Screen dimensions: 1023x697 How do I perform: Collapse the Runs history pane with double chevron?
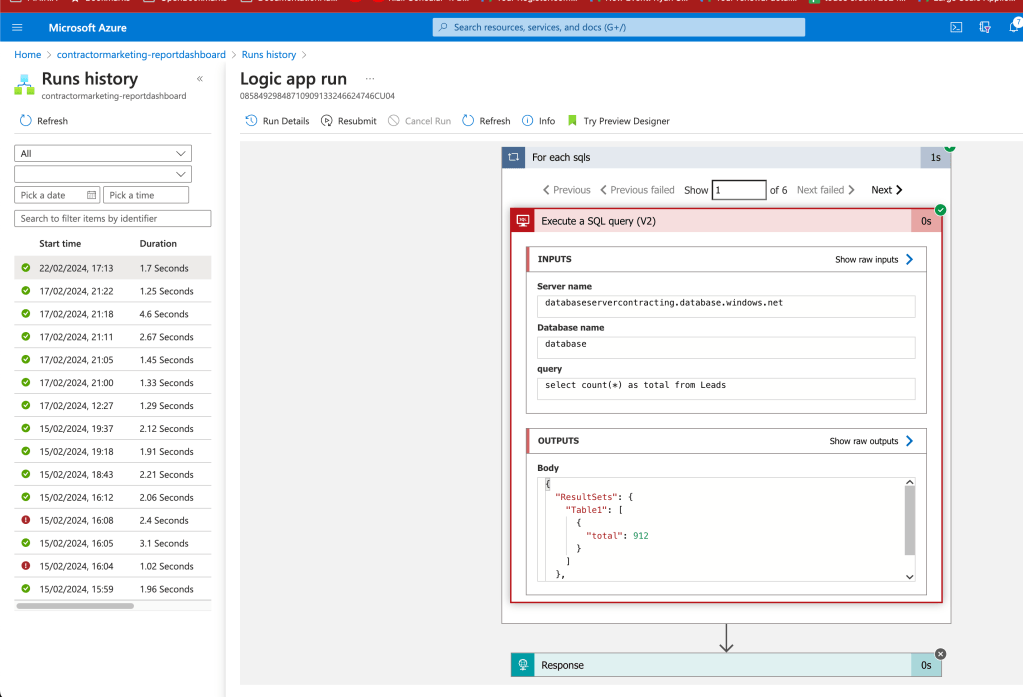coord(200,79)
